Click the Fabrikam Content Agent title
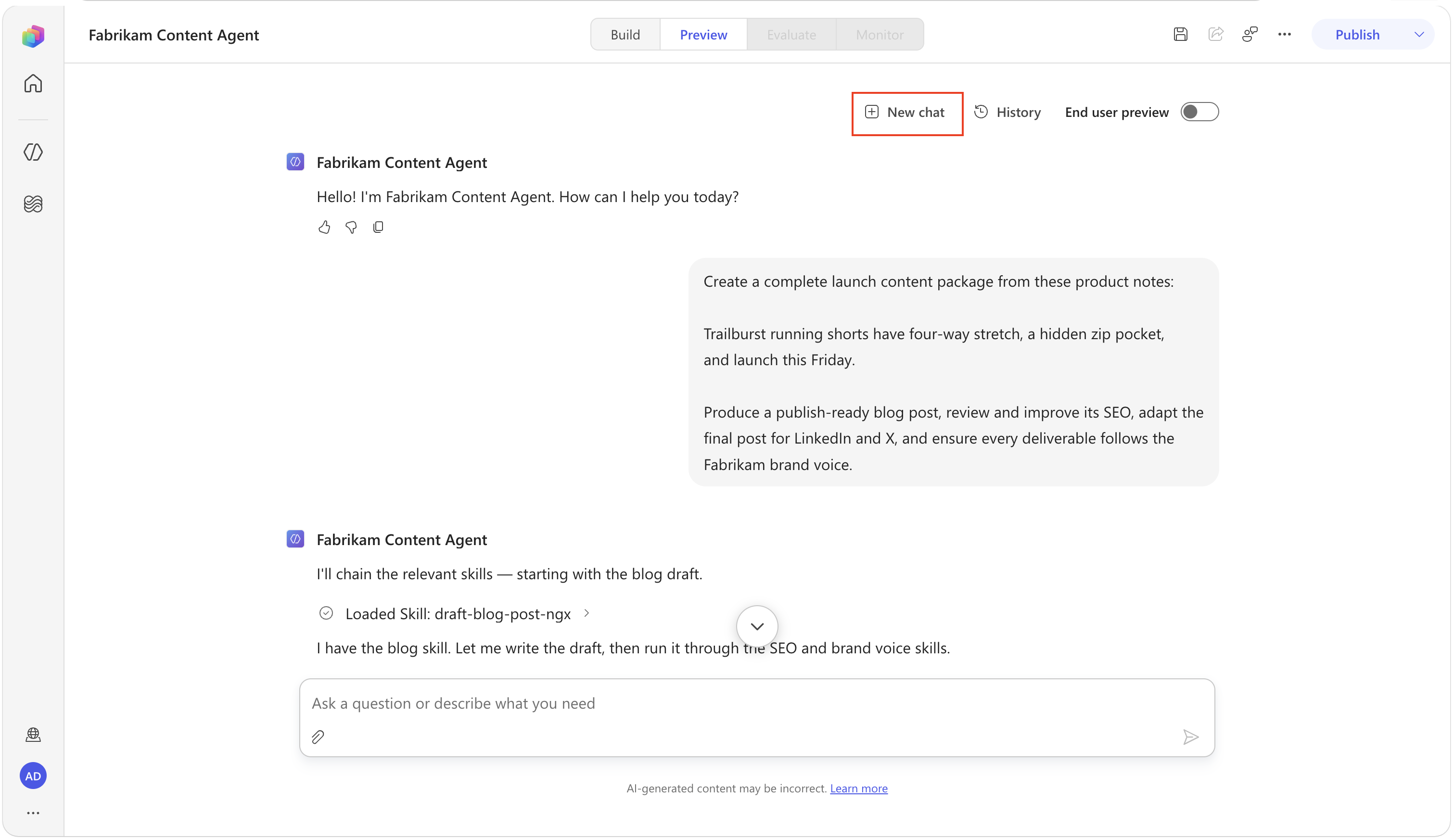This screenshot has height=840, width=1454. coord(174,35)
